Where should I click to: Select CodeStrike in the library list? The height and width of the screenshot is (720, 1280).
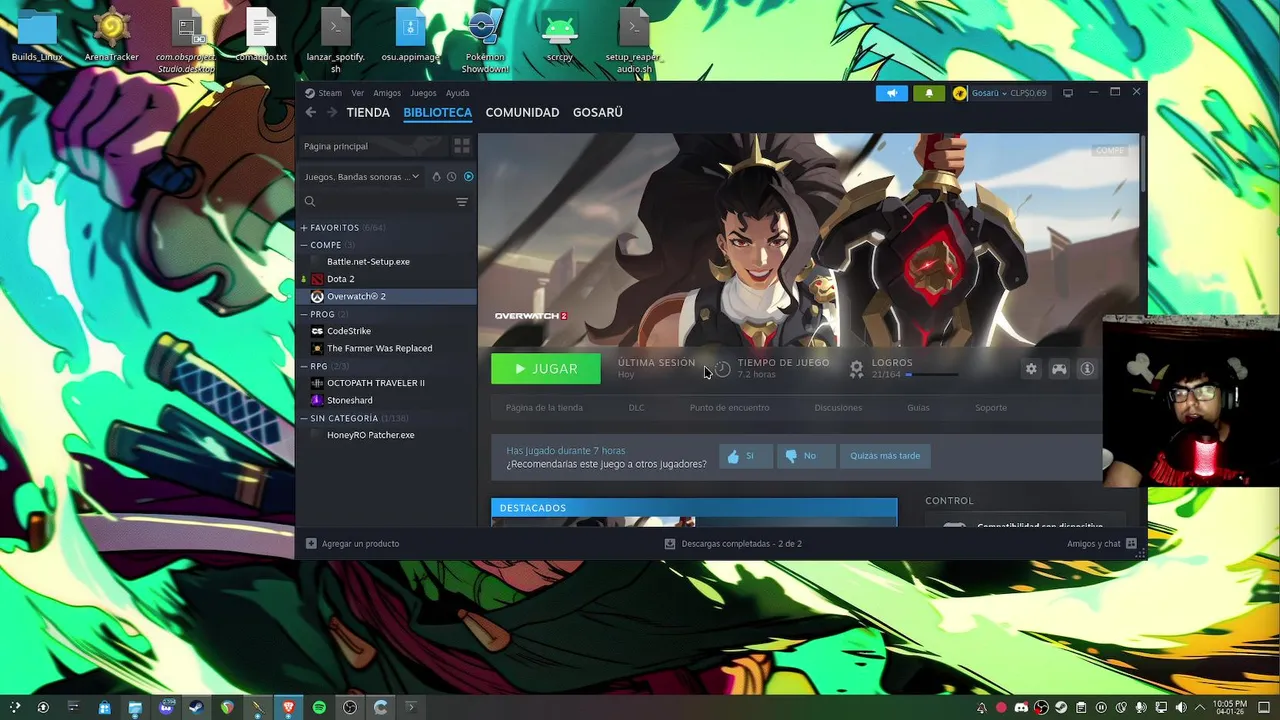point(386,331)
